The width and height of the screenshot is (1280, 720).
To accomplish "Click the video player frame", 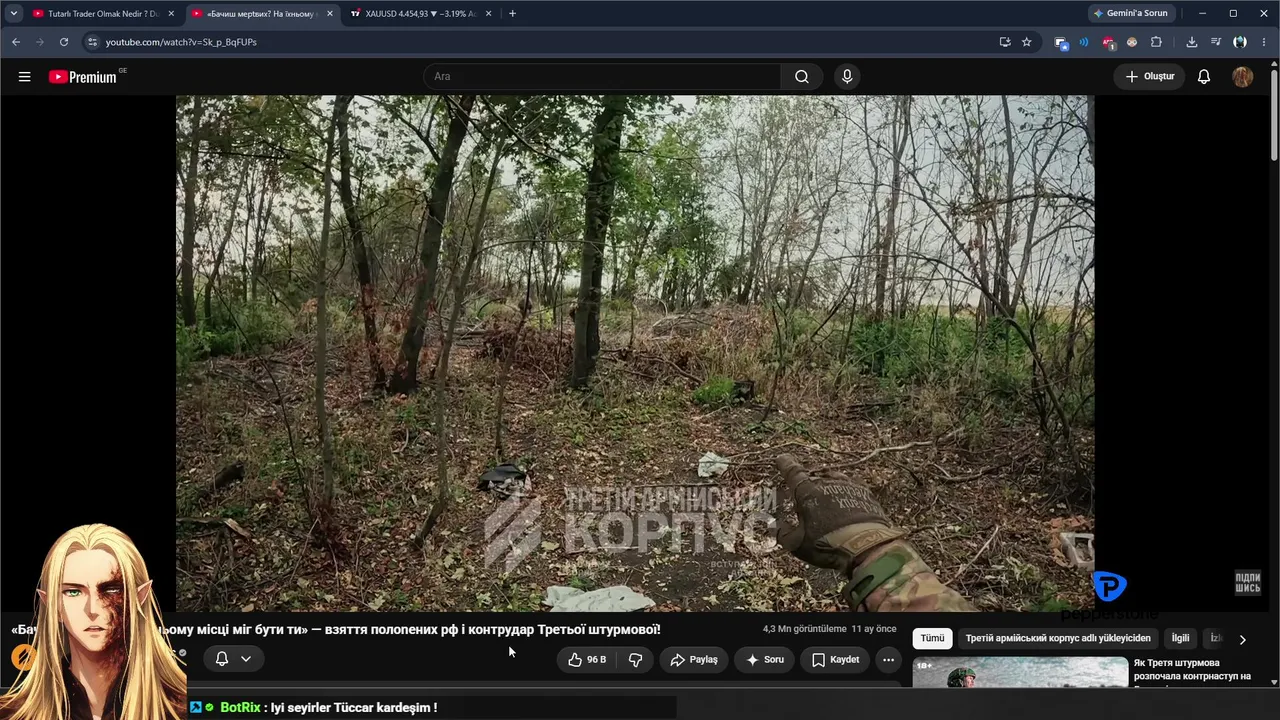I will [635, 353].
